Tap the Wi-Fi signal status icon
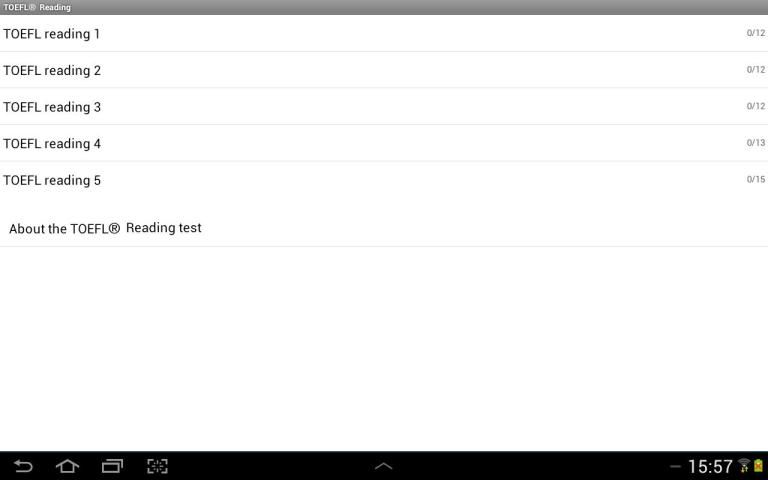The image size is (768, 480). coord(744,465)
